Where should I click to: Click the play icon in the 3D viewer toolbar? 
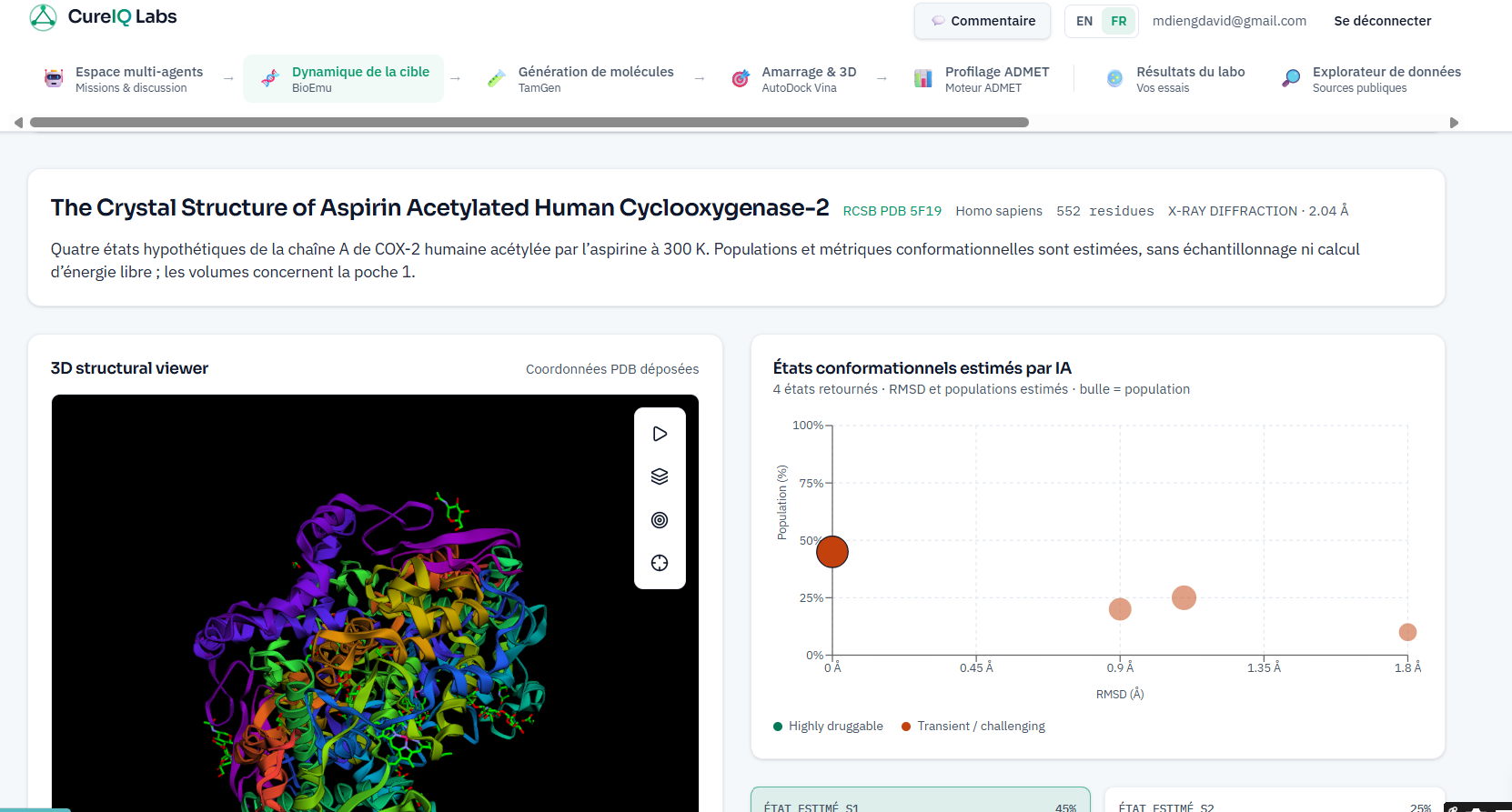660,434
